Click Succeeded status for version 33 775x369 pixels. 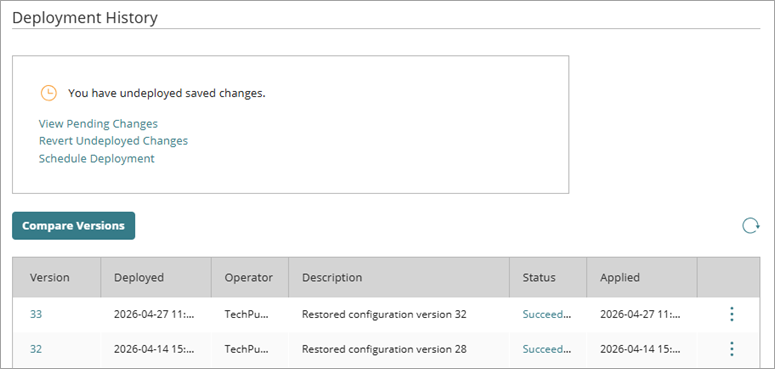coord(547,314)
